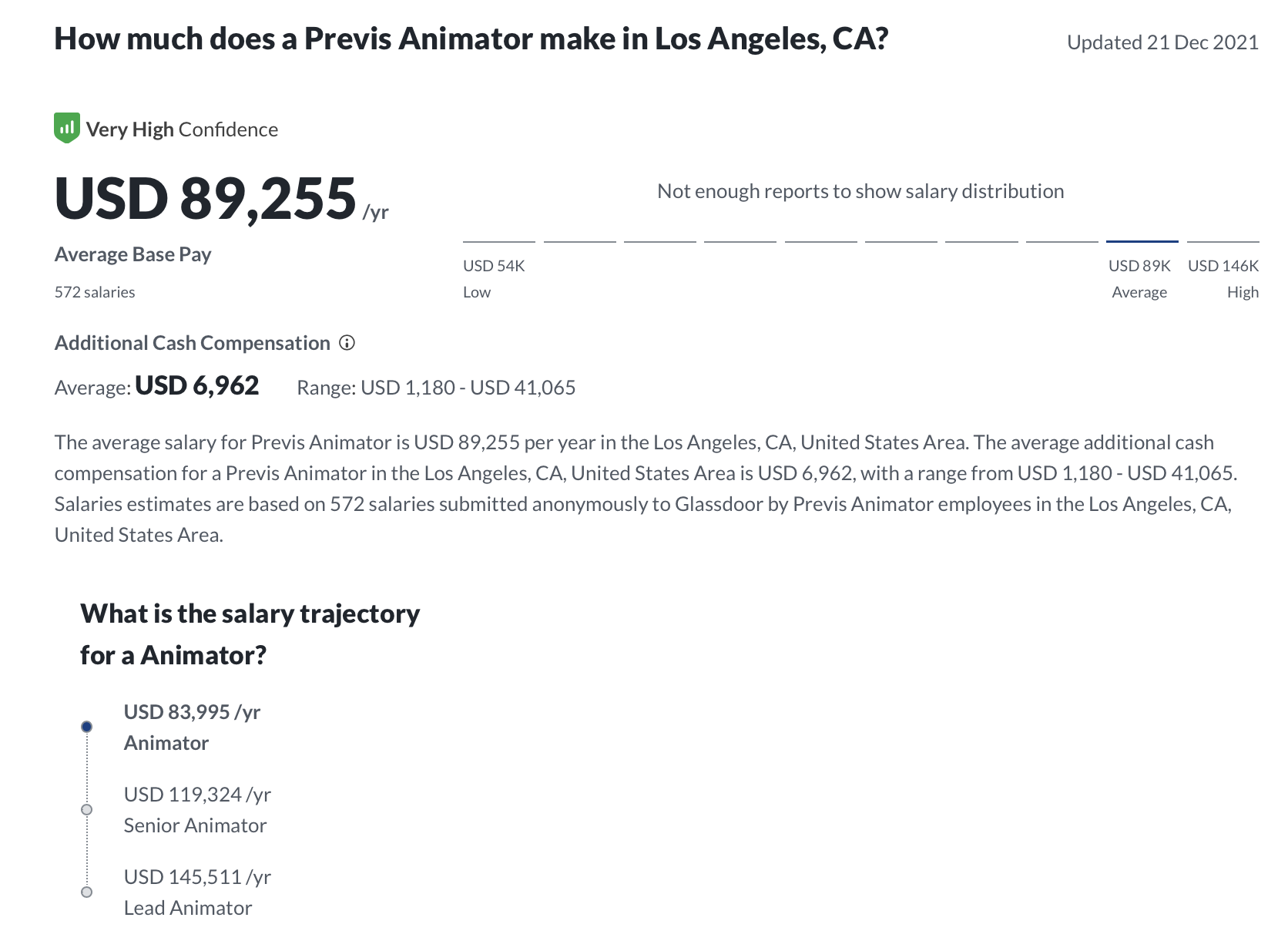Click the USD 146K high distribution bar
Screen dimensions: 1288x931
pyautogui.click(x=1223, y=241)
